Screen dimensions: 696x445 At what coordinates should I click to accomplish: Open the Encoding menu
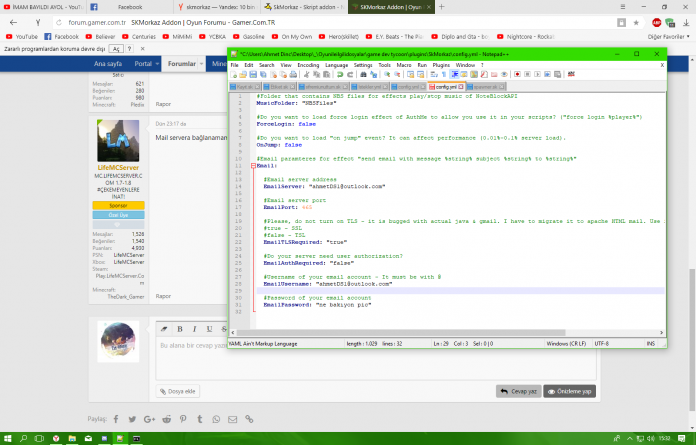click(x=308, y=65)
